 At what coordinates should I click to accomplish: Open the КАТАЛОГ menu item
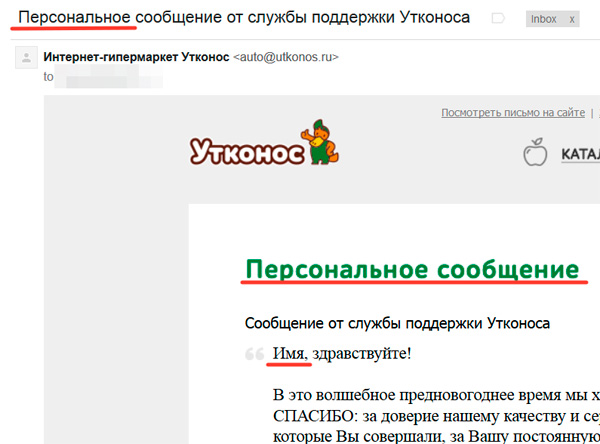pos(580,156)
